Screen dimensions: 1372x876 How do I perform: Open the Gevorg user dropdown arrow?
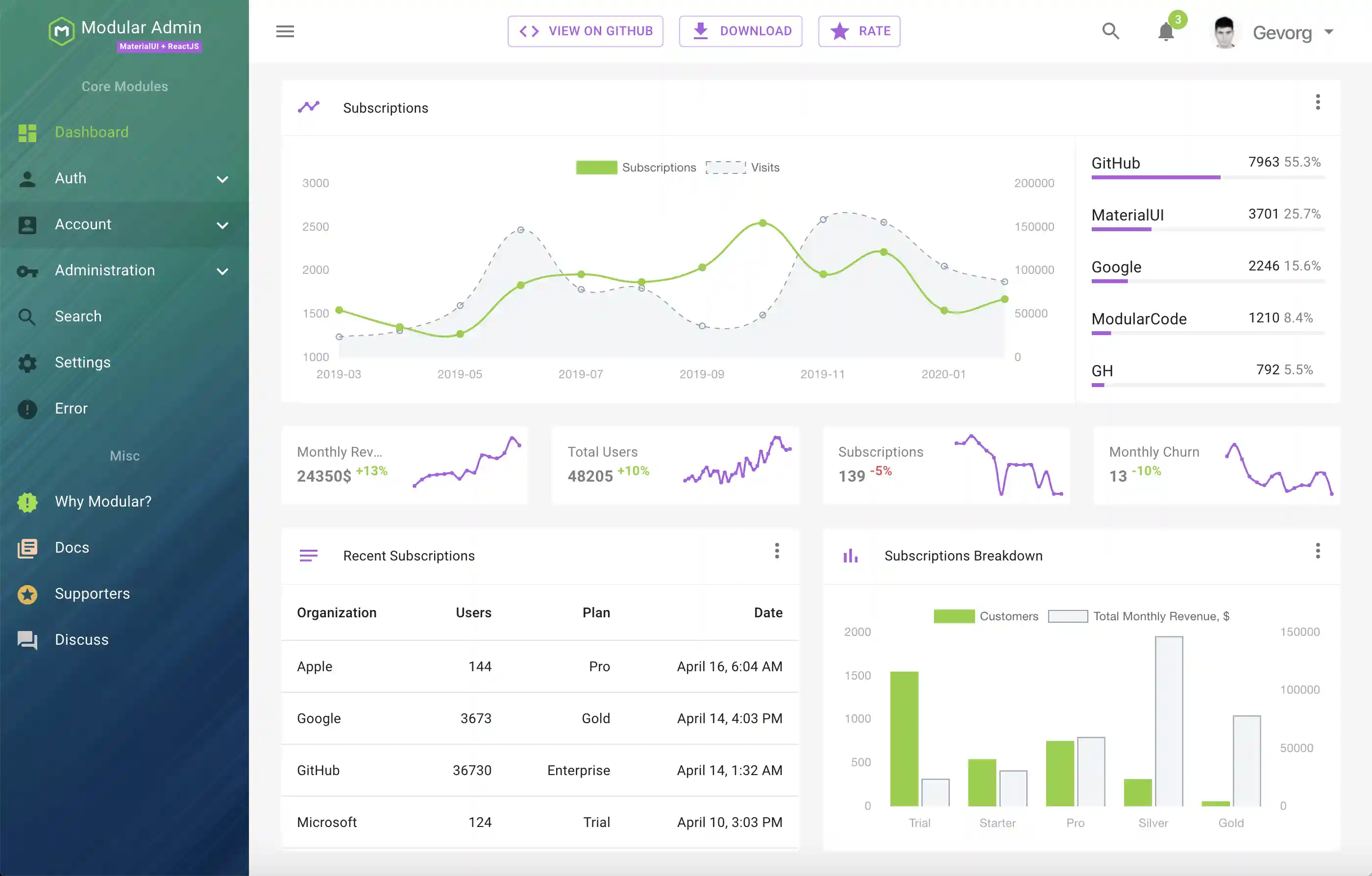1329,32
